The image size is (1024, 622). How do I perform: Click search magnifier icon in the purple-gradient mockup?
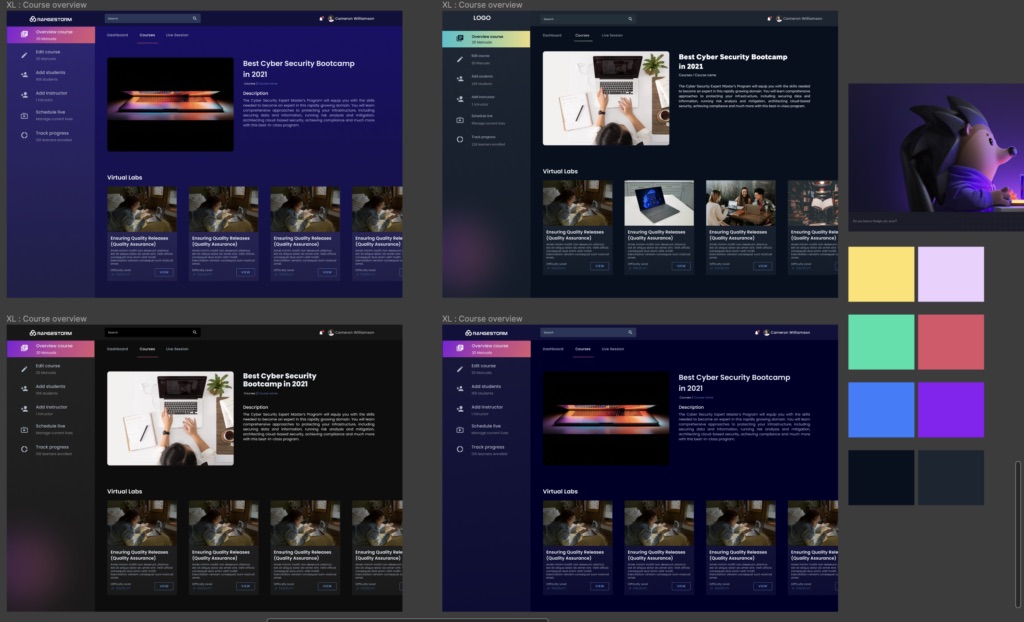pyautogui.click(x=195, y=18)
